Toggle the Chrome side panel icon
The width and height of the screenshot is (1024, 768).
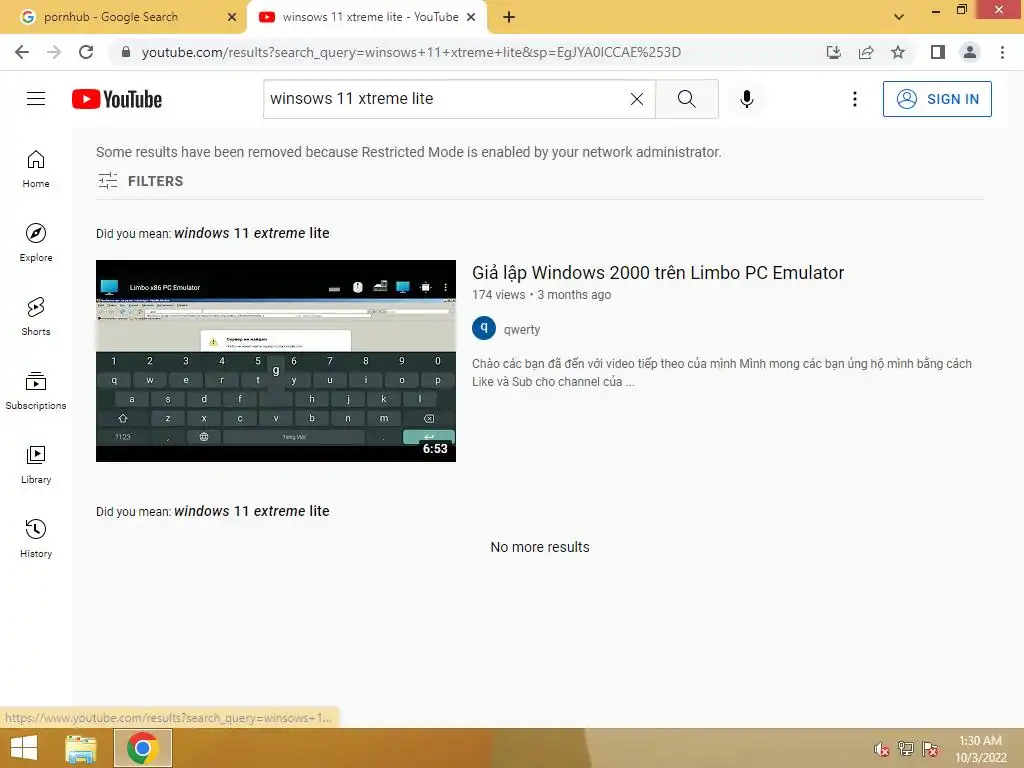938,52
